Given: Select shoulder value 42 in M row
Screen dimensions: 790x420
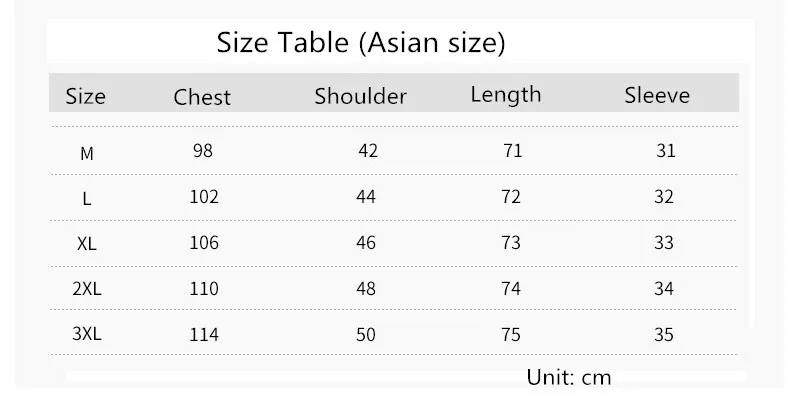Looking at the screenshot, I should pyautogui.click(x=368, y=151).
